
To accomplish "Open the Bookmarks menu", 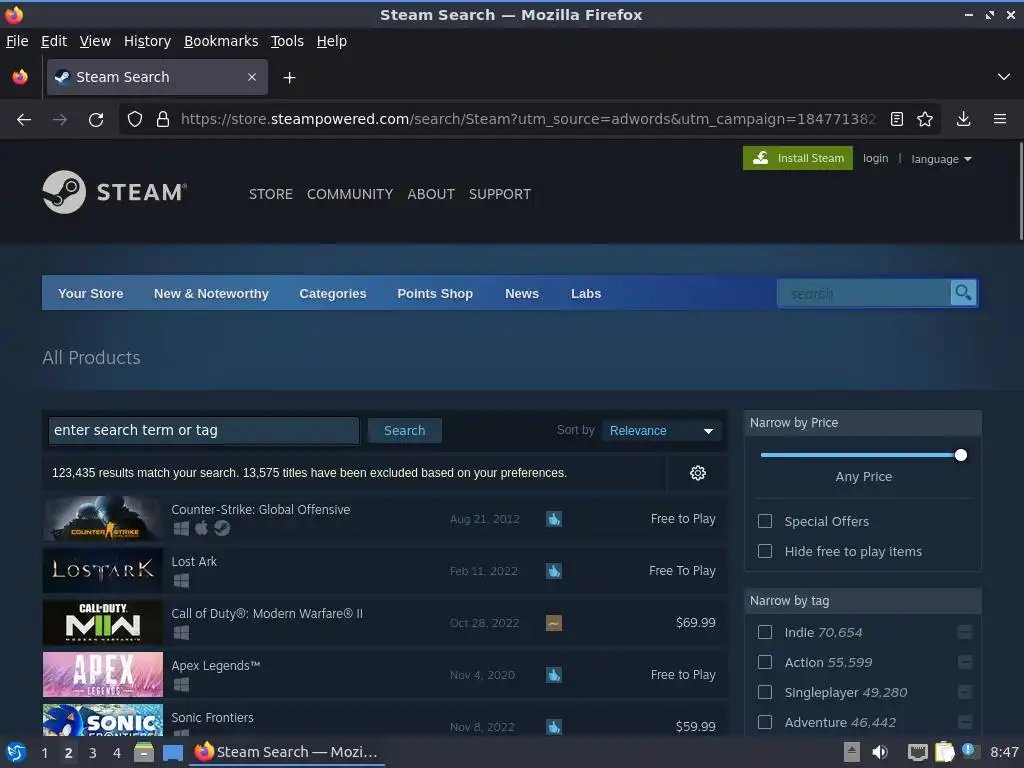I will 221,41.
